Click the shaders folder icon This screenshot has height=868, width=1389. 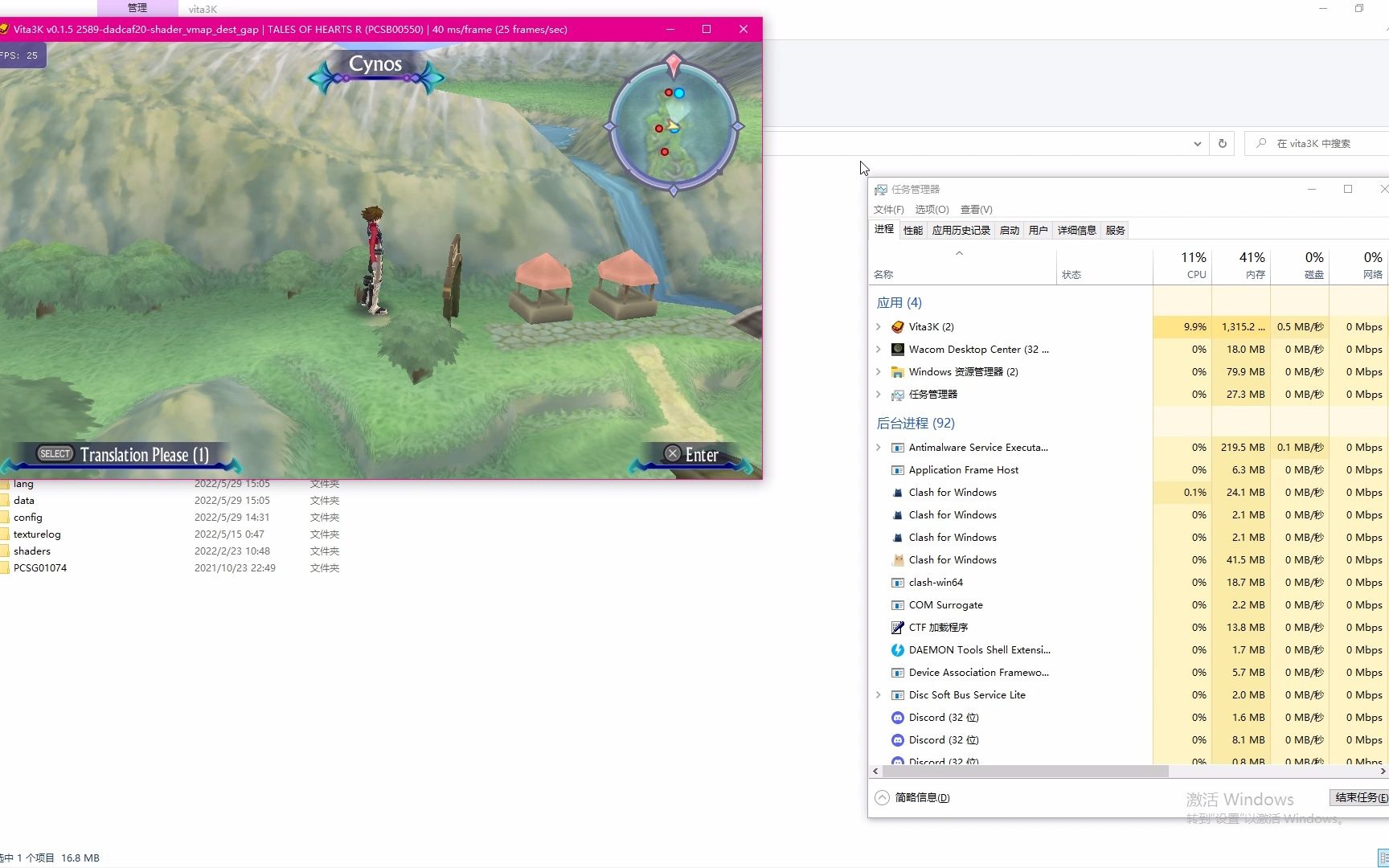pos(4,551)
